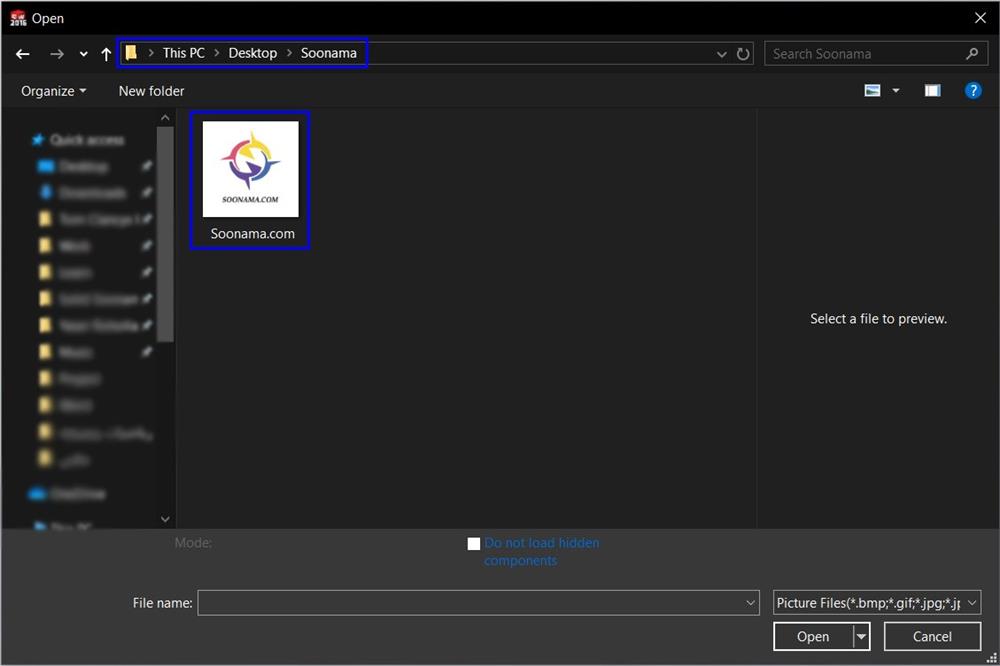
Task: Change view with the view icon
Action: 872,91
